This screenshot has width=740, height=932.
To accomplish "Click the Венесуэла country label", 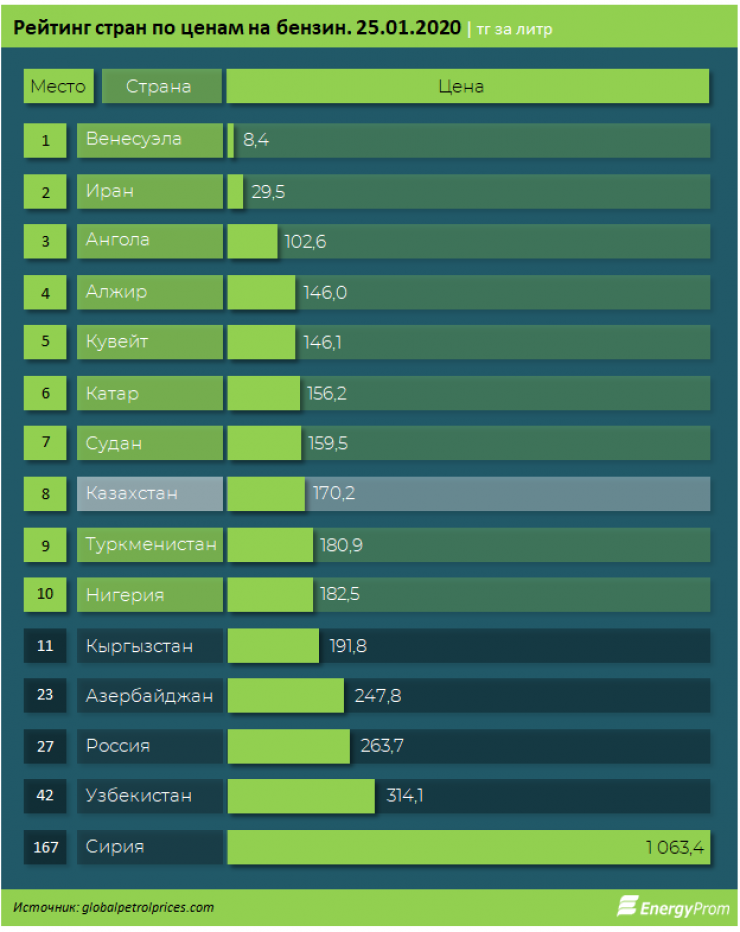I will pyautogui.click(x=150, y=140).
